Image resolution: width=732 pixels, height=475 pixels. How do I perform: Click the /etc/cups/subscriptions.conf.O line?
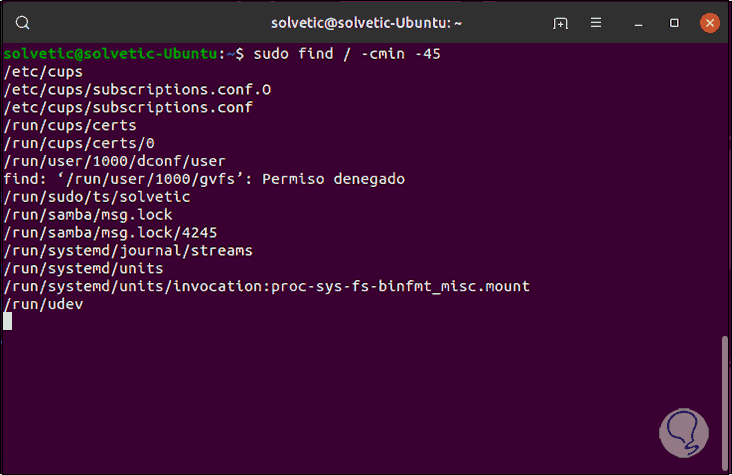pos(138,89)
